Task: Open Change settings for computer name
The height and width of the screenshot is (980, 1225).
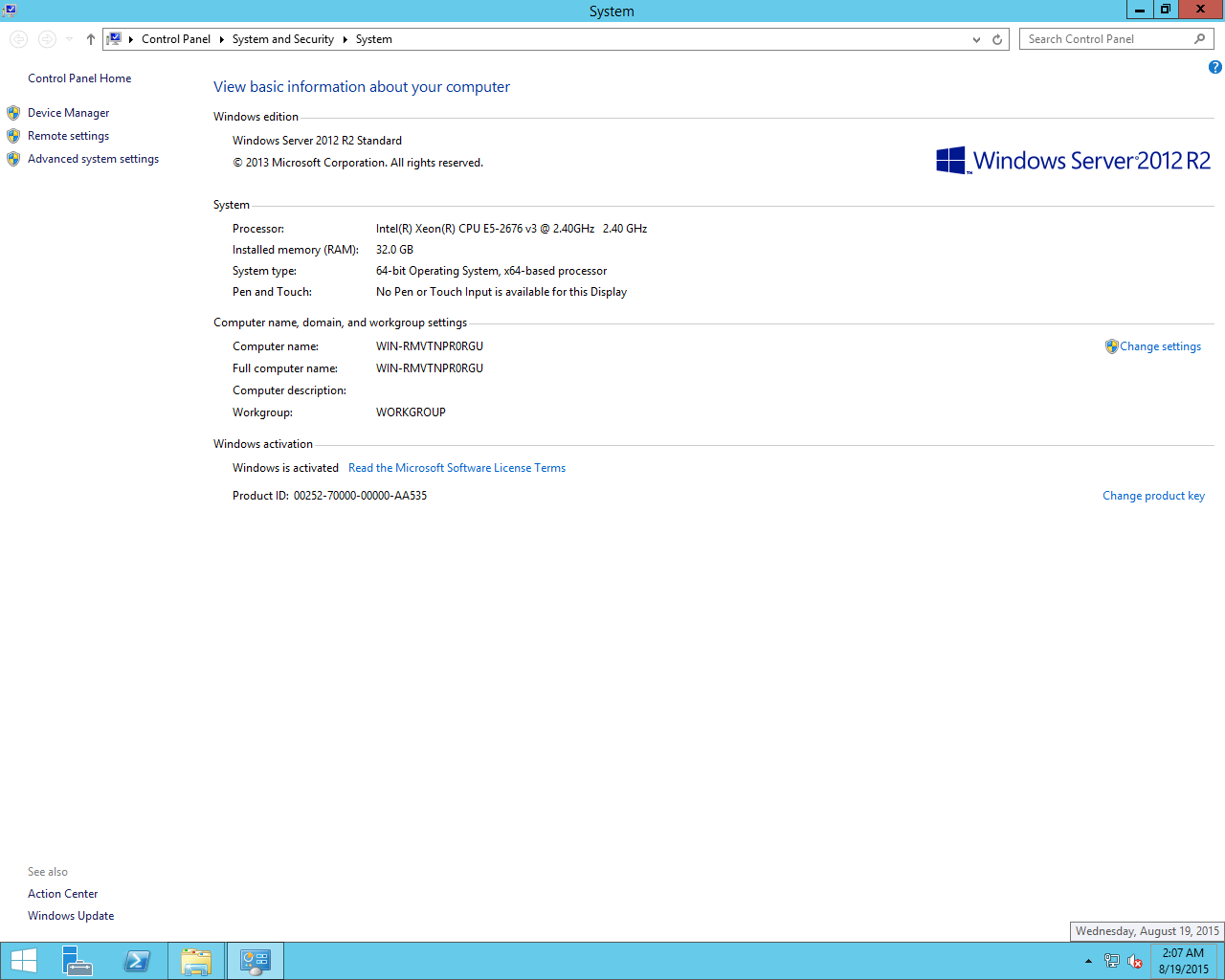Action: [x=1160, y=346]
